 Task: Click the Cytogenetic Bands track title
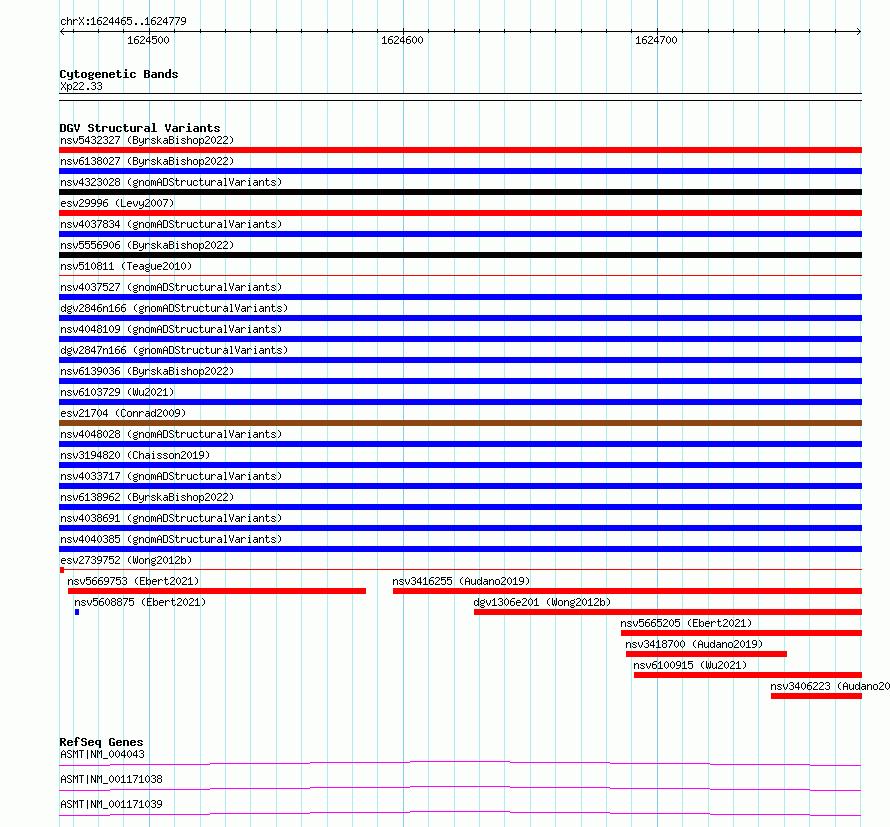[119, 74]
